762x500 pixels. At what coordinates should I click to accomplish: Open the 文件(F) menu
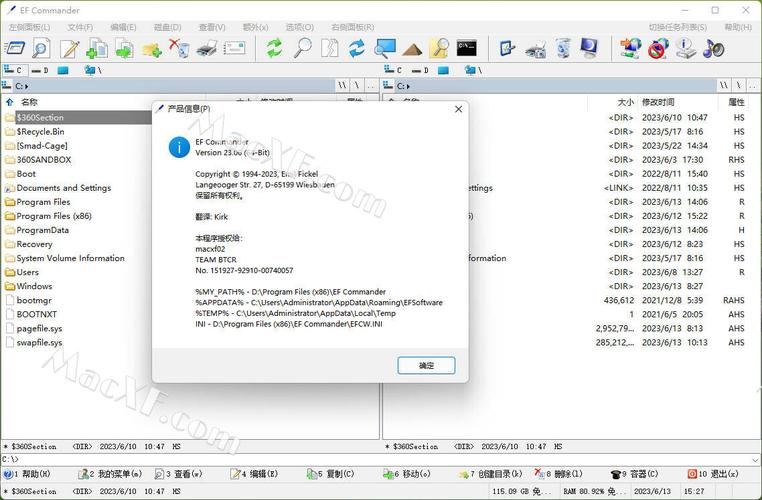(x=80, y=27)
